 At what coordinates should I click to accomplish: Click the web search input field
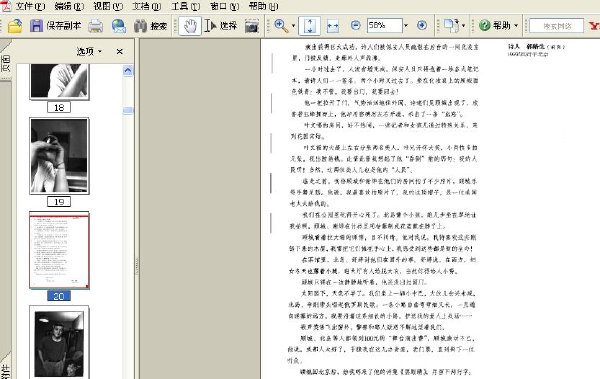[x=557, y=26]
